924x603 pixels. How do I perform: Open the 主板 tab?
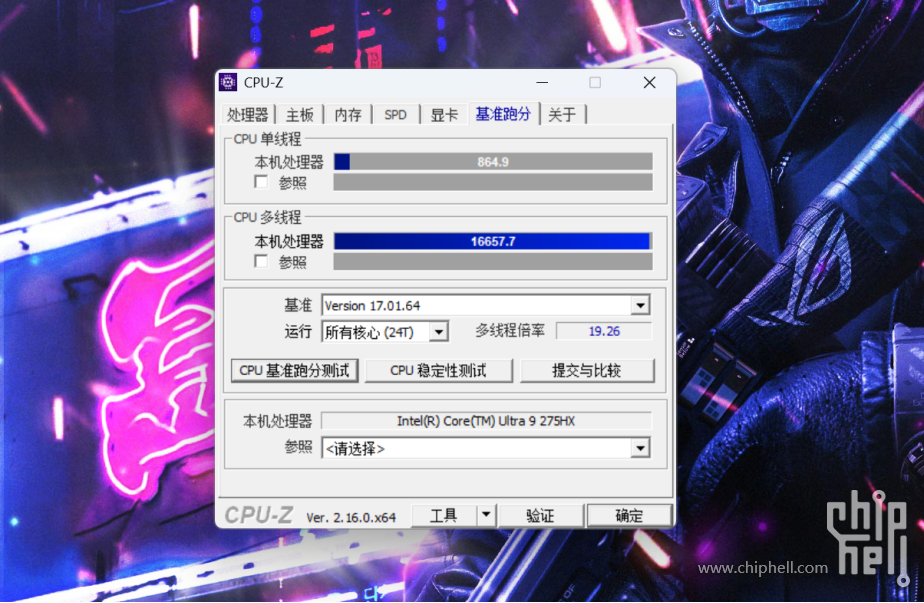pos(299,114)
